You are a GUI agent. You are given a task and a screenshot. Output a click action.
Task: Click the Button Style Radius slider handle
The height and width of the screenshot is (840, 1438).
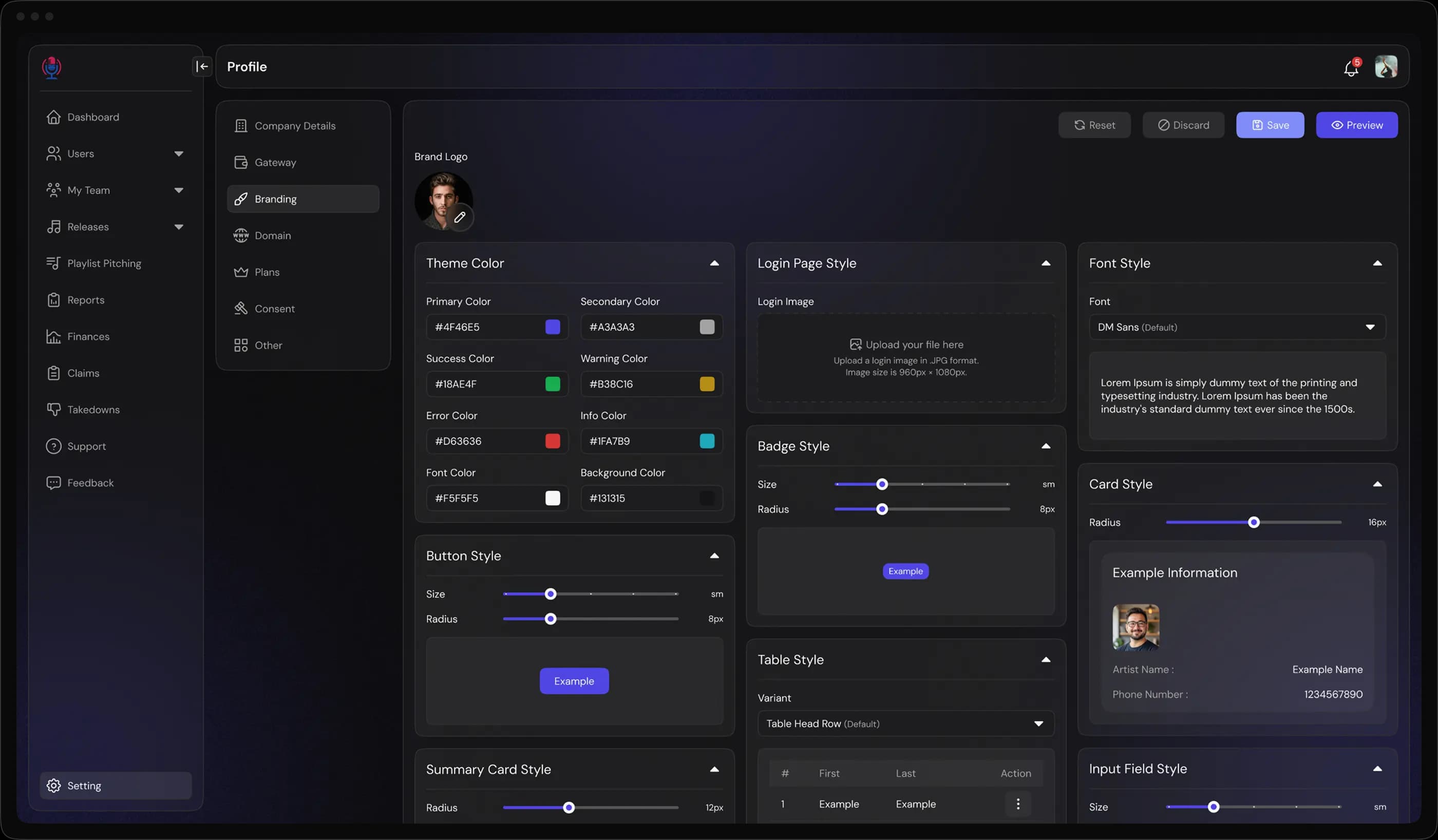point(550,619)
